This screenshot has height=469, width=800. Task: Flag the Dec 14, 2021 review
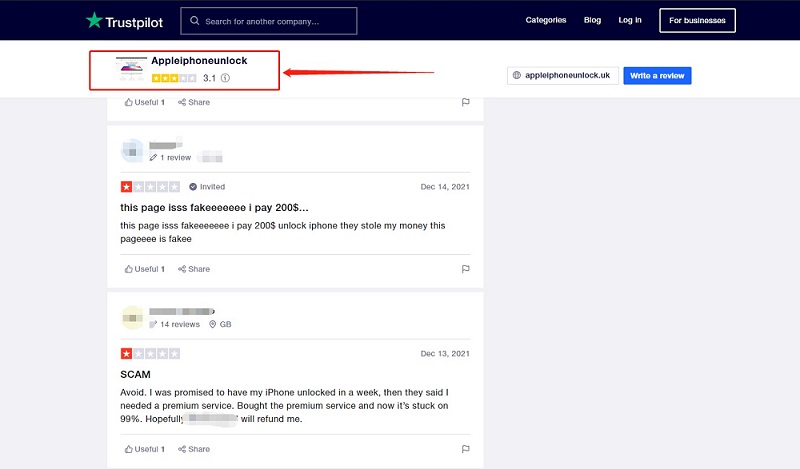click(x=465, y=269)
